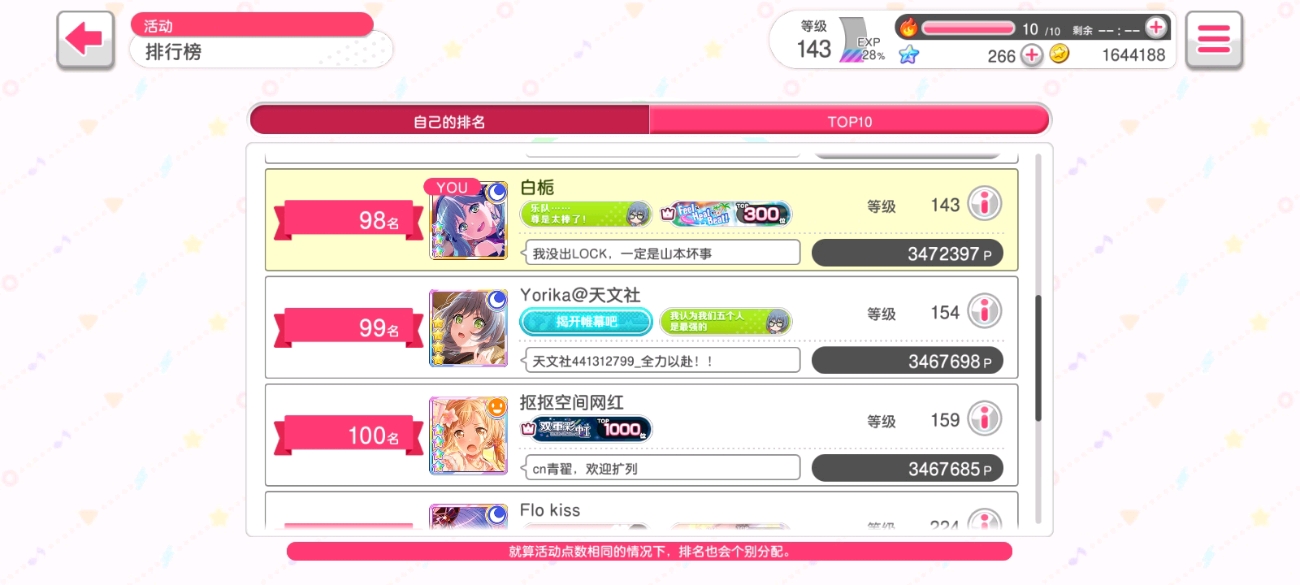
Task: Tap Yorika@天文社's character avatar
Action: point(469,328)
